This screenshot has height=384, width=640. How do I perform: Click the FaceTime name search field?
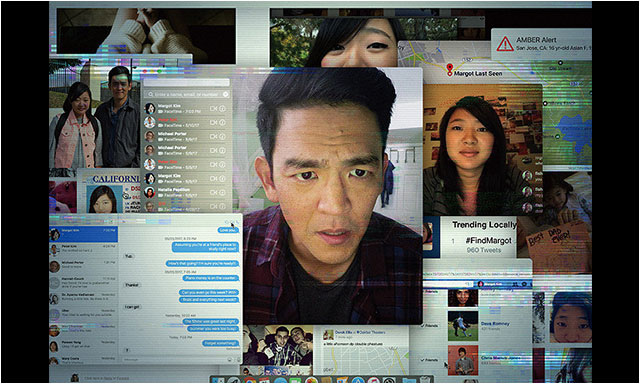tap(186, 94)
